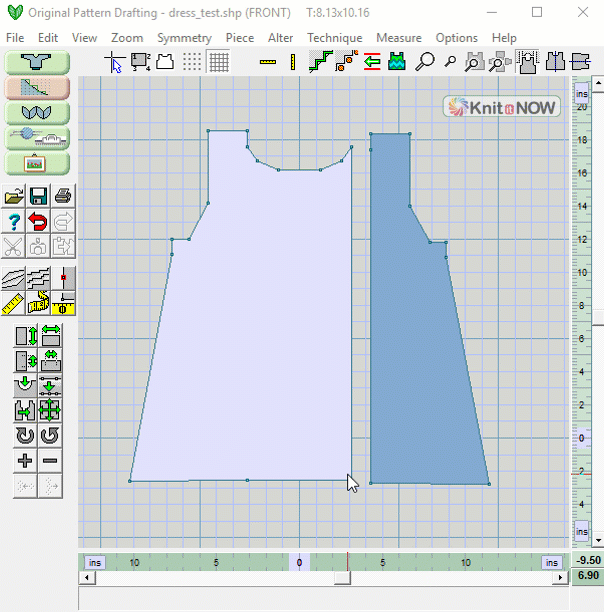Select the crosshair pointer tool
Image resolution: width=604 pixels, height=612 pixels.
pos(115,62)
